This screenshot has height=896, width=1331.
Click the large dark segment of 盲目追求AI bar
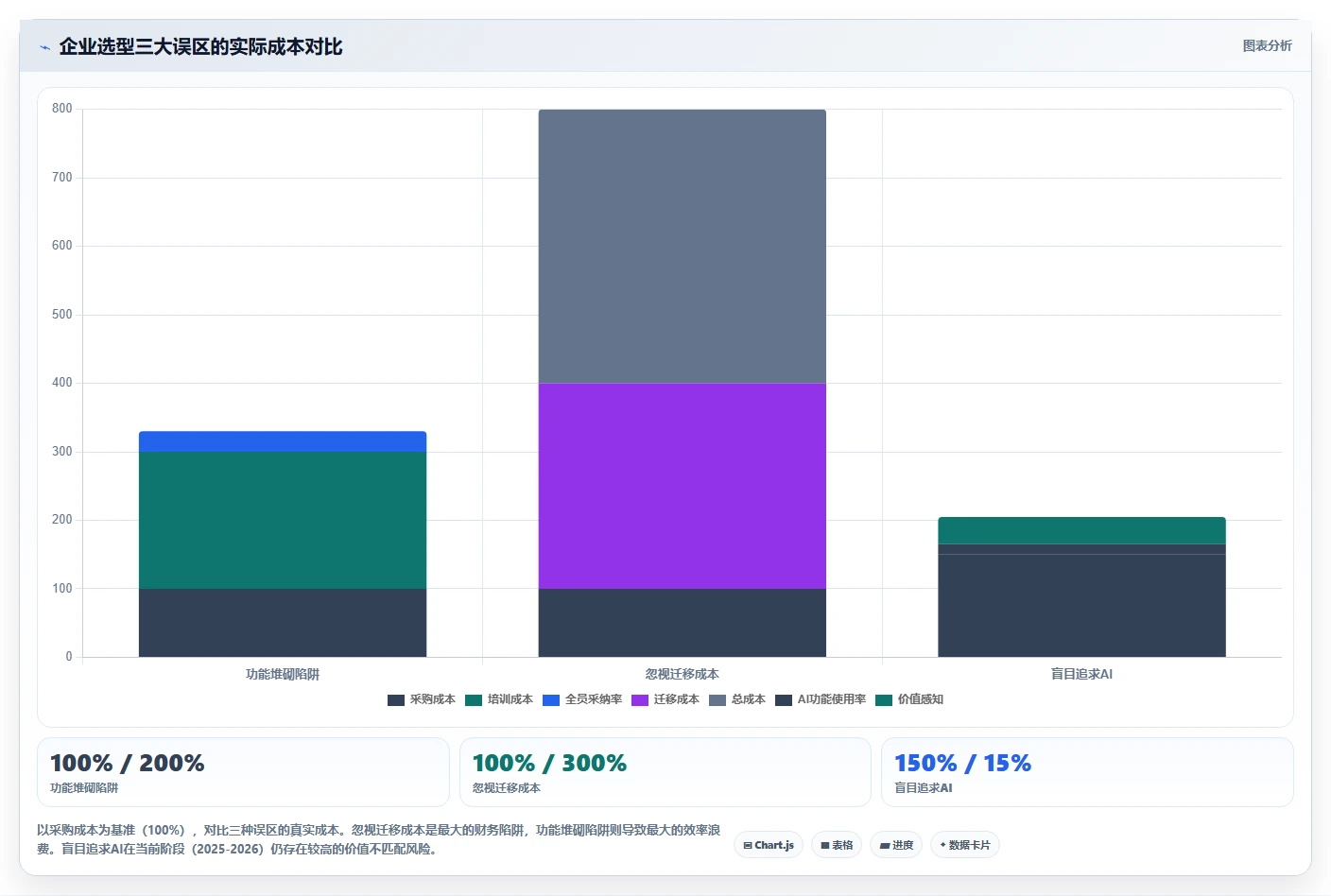(1081, 606)
